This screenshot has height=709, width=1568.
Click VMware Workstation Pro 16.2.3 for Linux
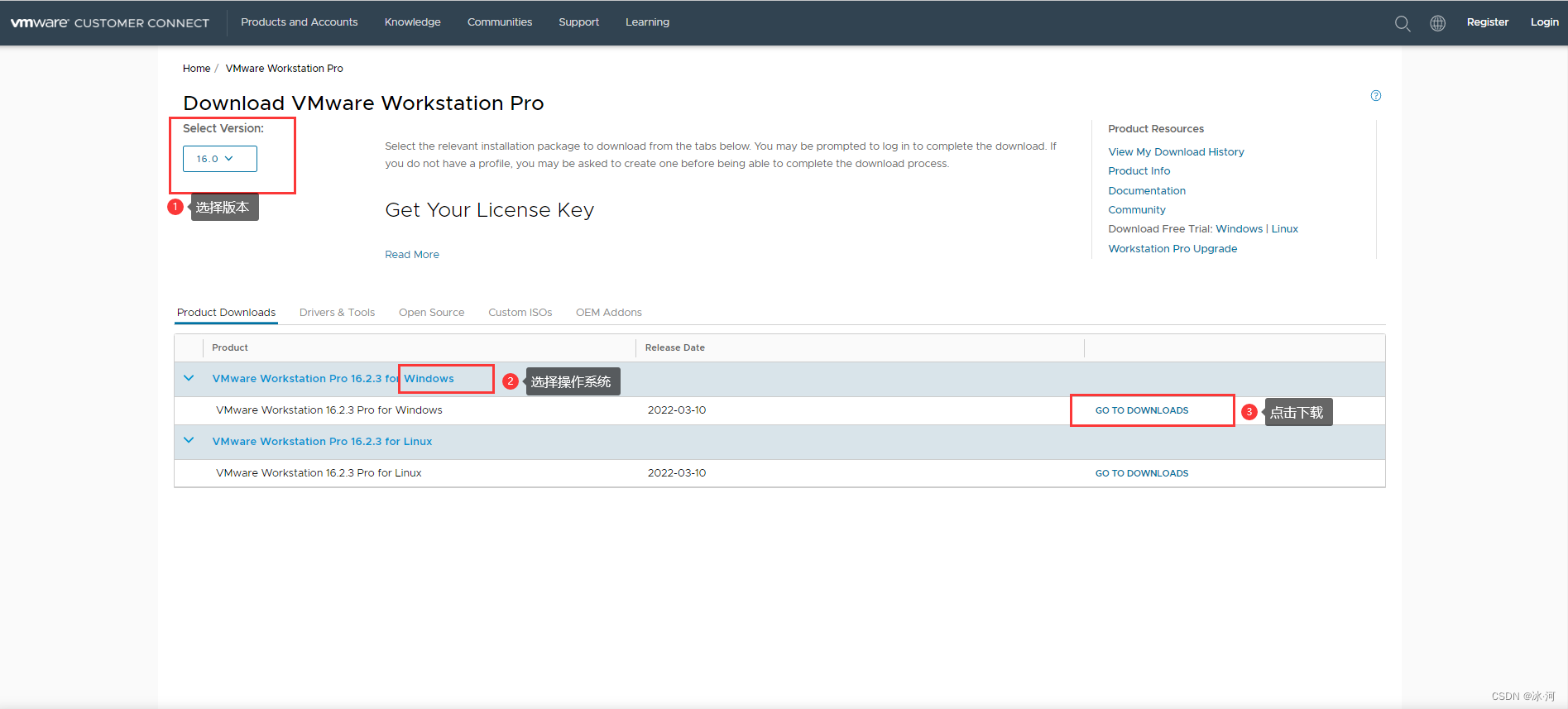(323, 442)
